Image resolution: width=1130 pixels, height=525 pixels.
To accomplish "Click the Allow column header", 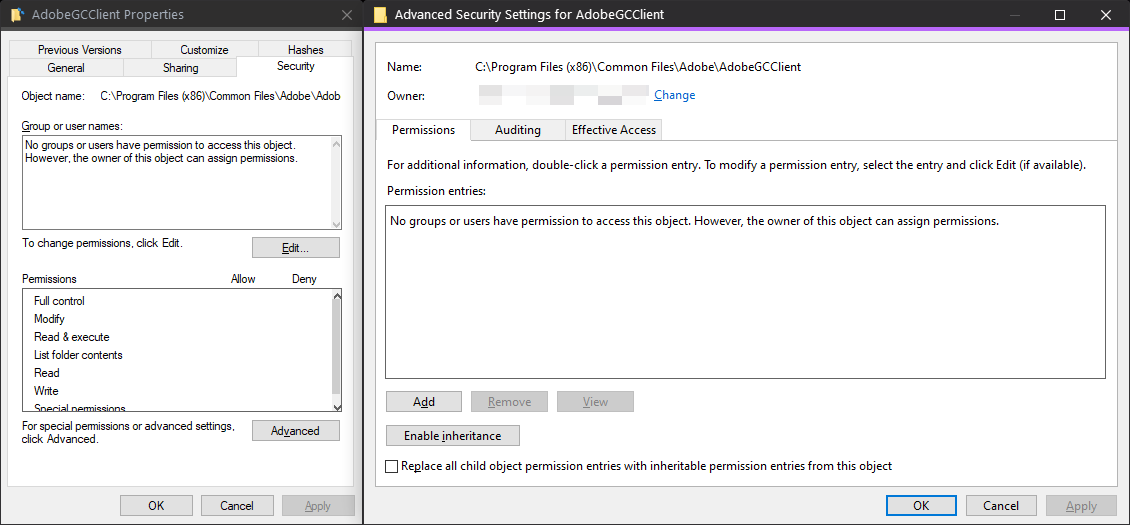I will pyautogui.click(x=243, y=279).
